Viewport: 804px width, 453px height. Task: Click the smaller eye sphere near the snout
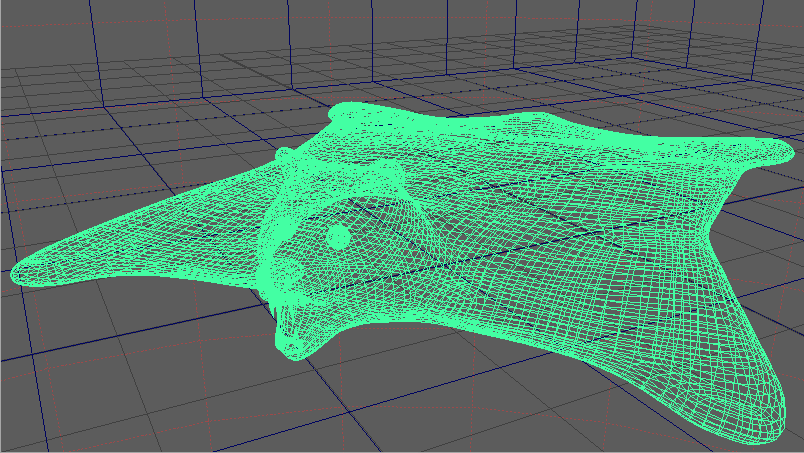point(291,272)
